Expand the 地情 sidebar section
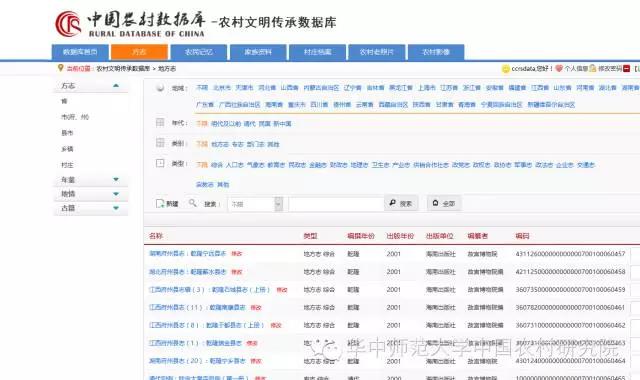 coord(116,194)
